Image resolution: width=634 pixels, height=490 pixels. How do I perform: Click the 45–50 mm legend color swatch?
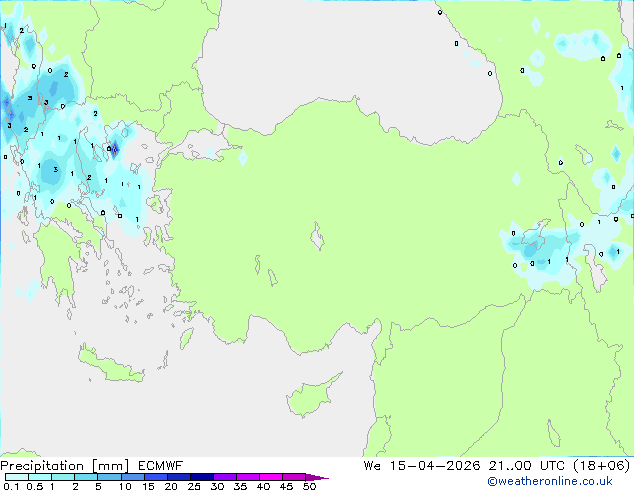click(294, 477)
